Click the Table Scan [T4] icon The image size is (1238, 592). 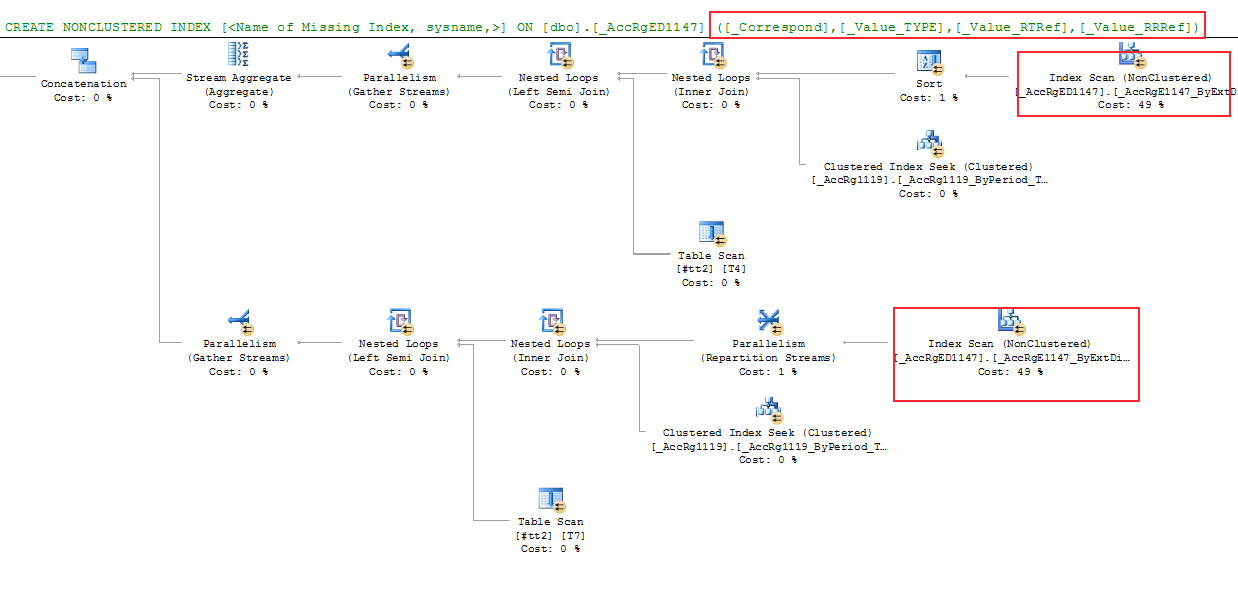pos(712,232)
